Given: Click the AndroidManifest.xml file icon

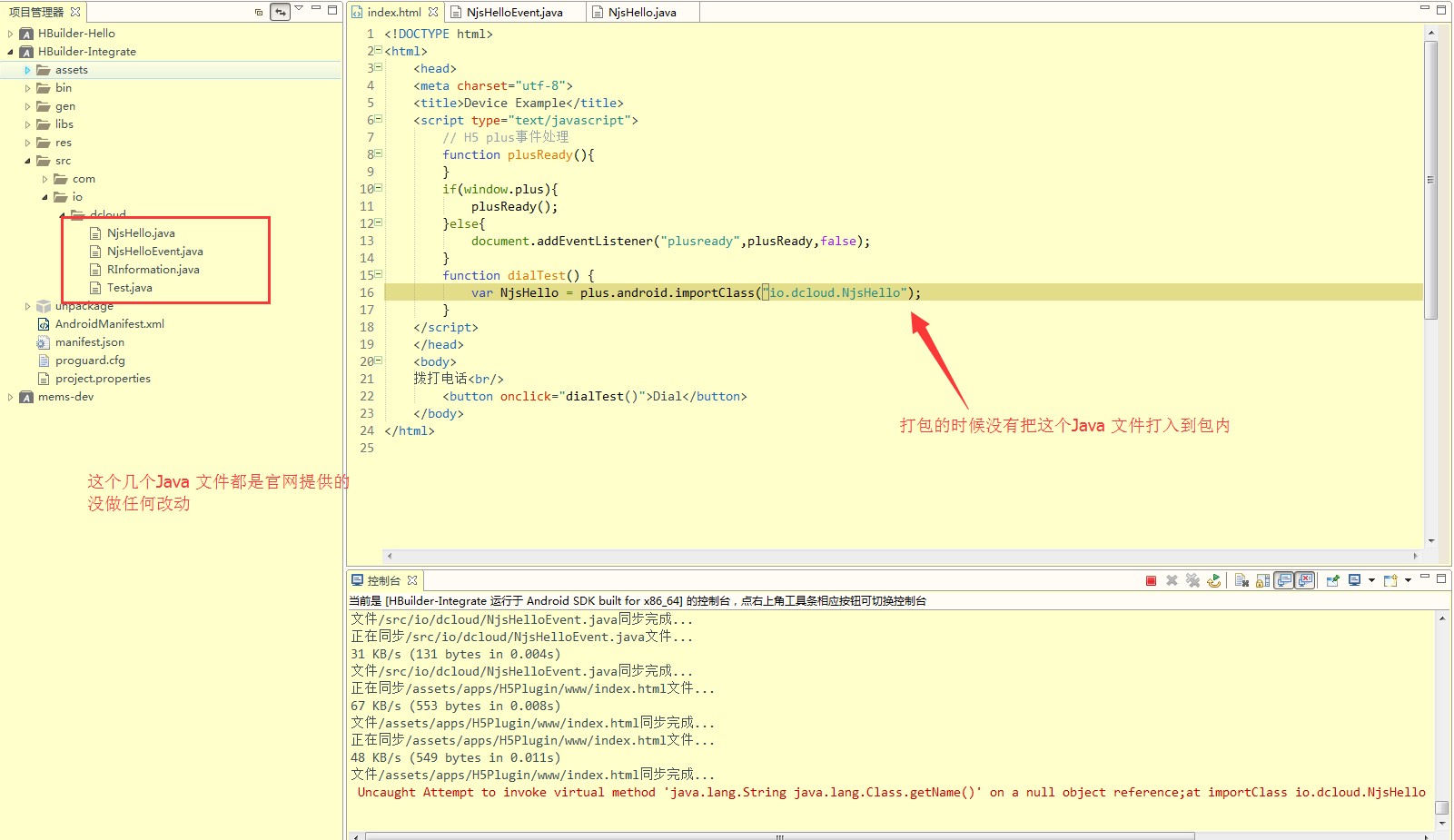Looking at the screenshot, I should [x=43, y=324].
